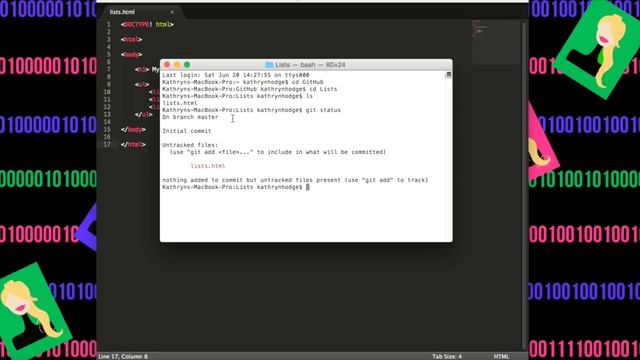Click the DOCTYPE line in editor

click(147, 24)
